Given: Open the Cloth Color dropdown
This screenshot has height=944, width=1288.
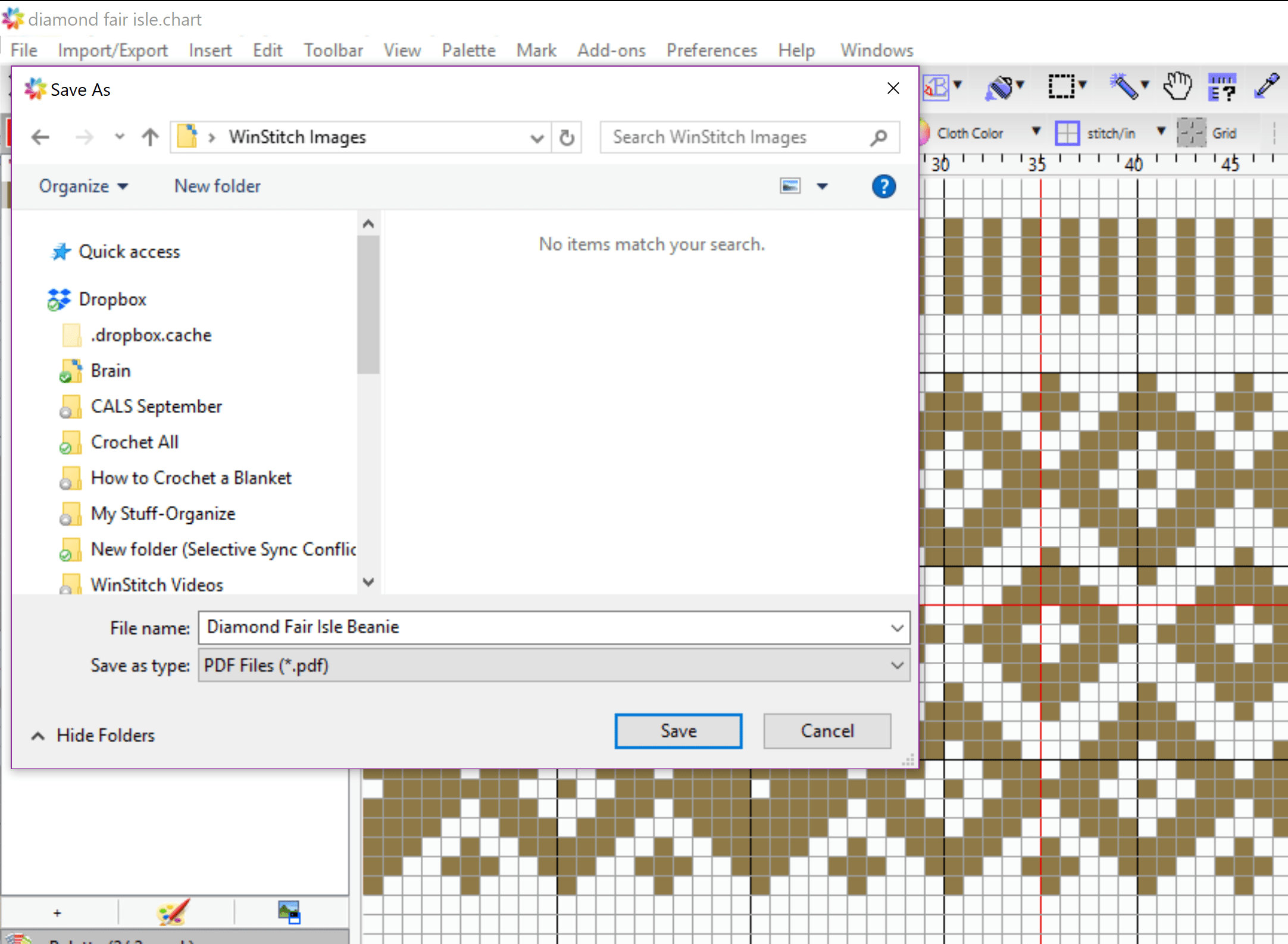Looking at the screenshot, I should 1037,132.
